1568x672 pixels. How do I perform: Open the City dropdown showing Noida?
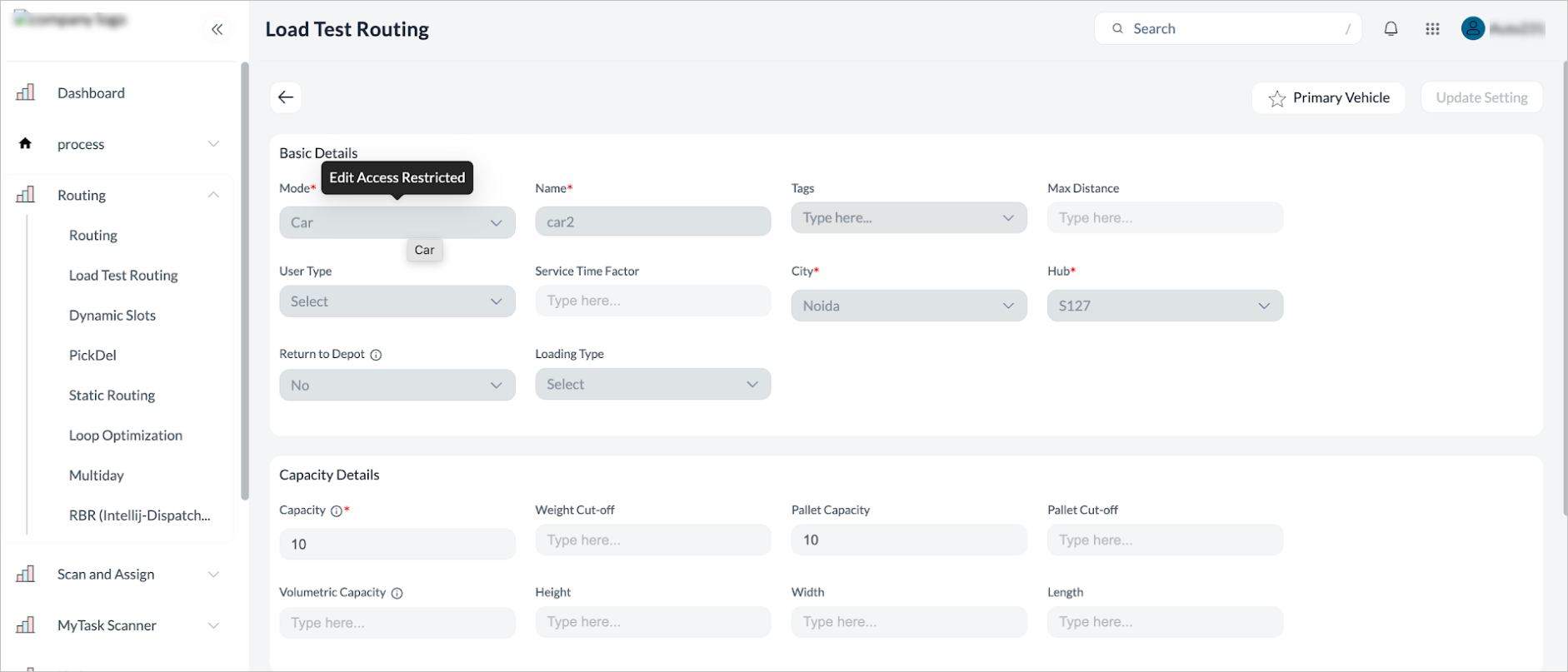pos(909,306)
